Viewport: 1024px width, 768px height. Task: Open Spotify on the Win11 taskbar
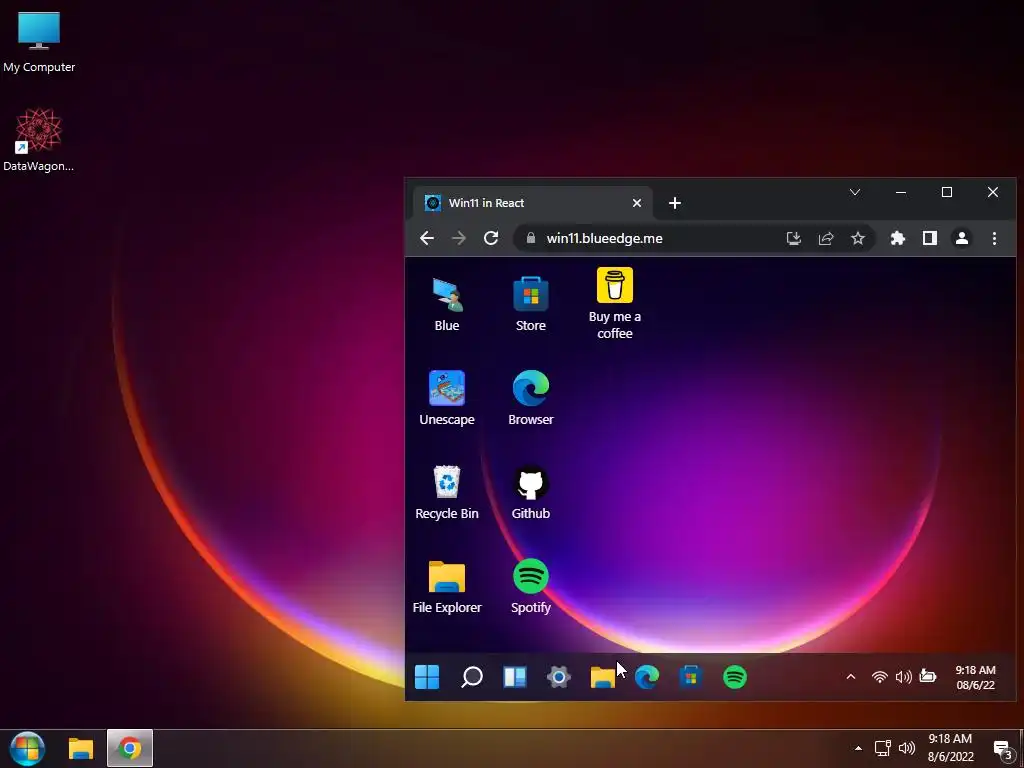pyautogui.click(x=735, y=677)
